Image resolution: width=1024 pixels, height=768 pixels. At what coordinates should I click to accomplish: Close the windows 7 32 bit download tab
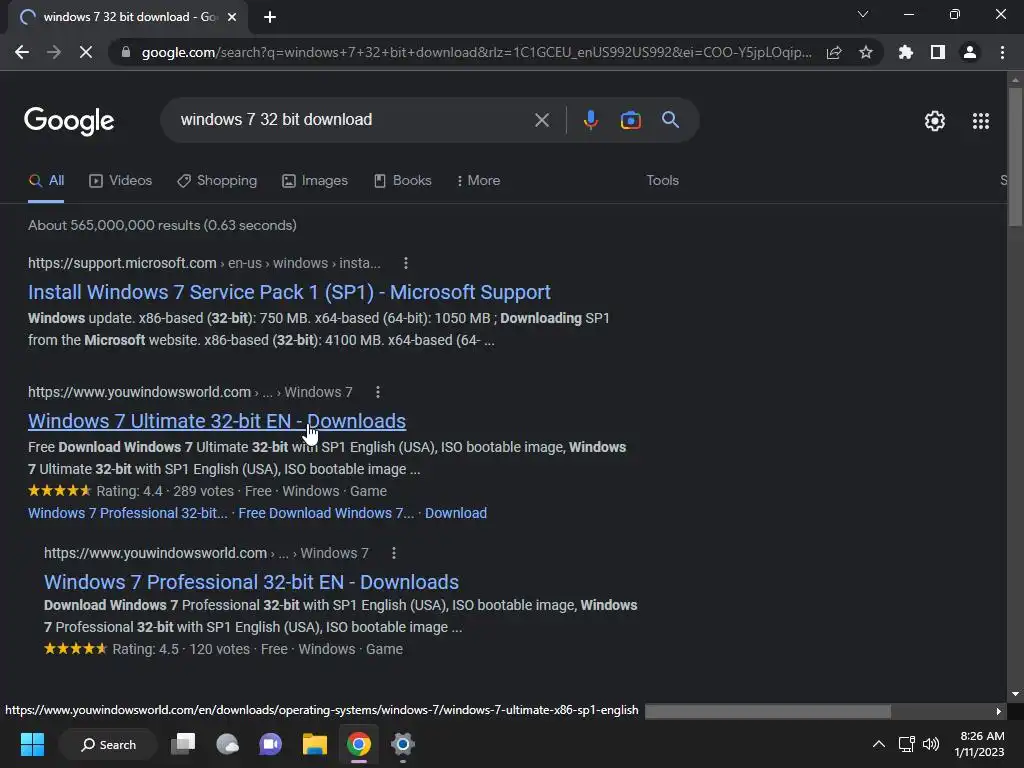232,17
